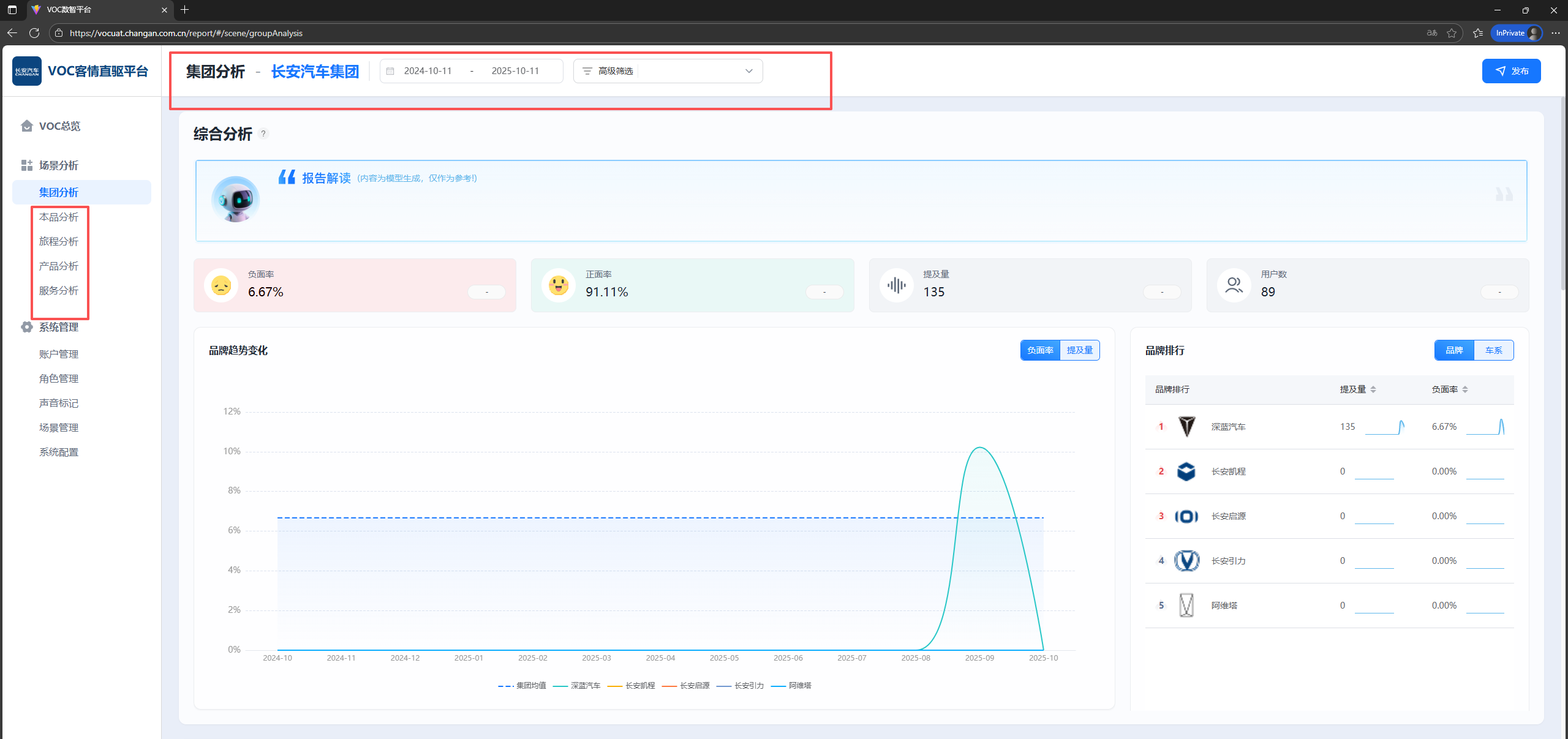The image size is (1568, 739).
Task: Click the 系统管理 gear icon
Action: pyautogui.click(x=26, y=327)
